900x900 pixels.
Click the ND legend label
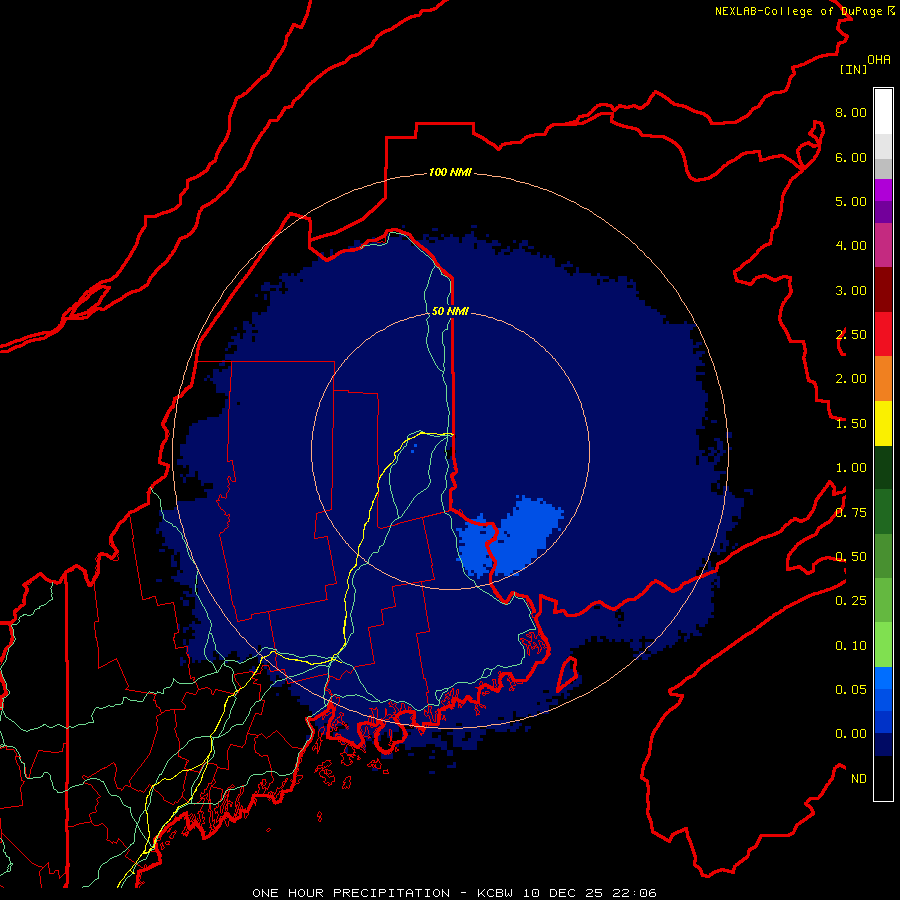pyautogui.click(x=859, y=779)
